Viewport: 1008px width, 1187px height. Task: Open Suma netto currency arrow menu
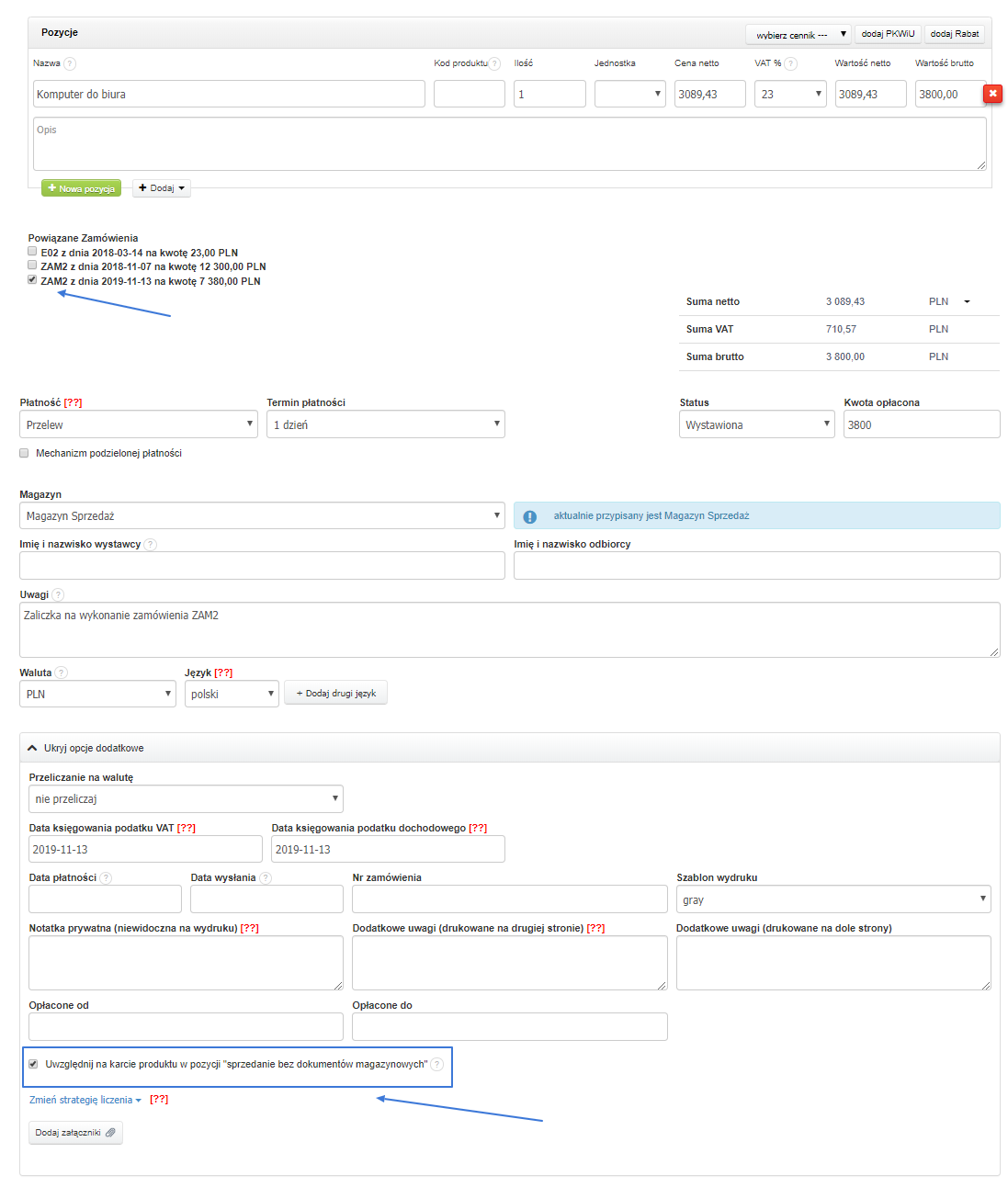[x=967, y=301]
